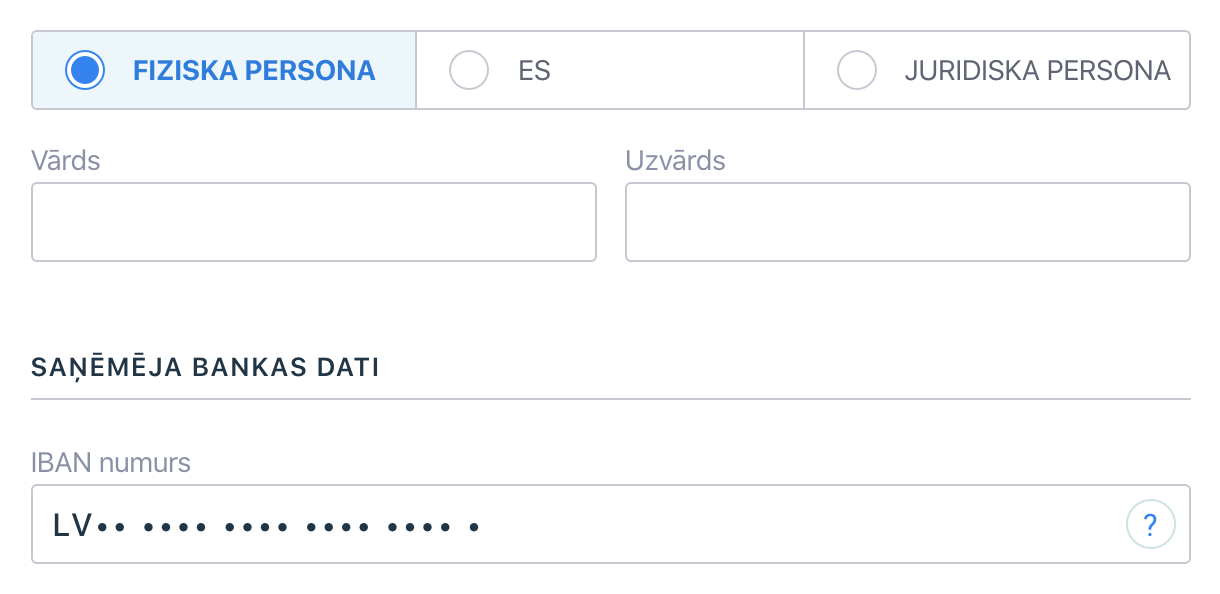Focus the Uzvārds input field
The height and width of the screenshot is (594, 1220).
[908, 222]
